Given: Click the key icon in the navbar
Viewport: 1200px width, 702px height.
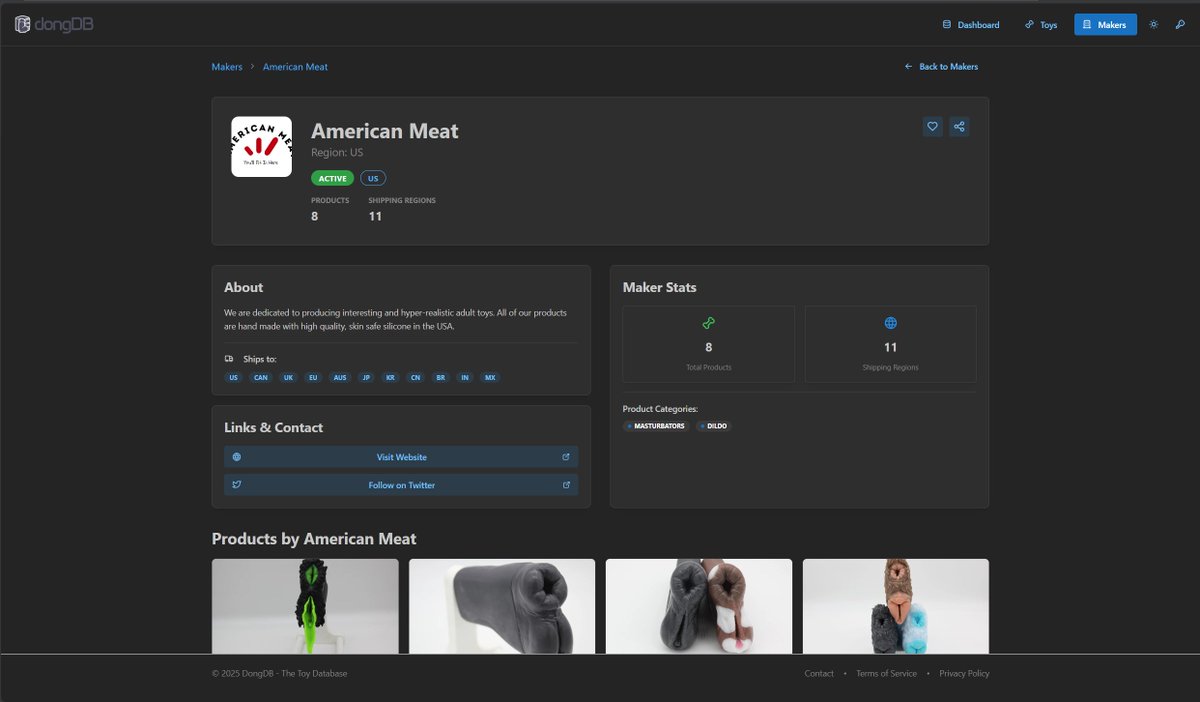Looking at the screenshot, I should click(1181, 24).
